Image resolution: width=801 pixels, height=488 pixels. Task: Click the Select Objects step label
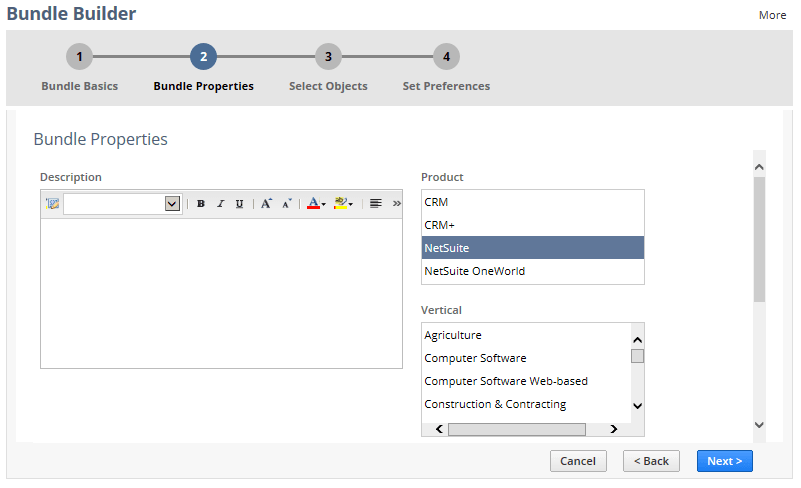pyautogui.click(x=328, y=86)
